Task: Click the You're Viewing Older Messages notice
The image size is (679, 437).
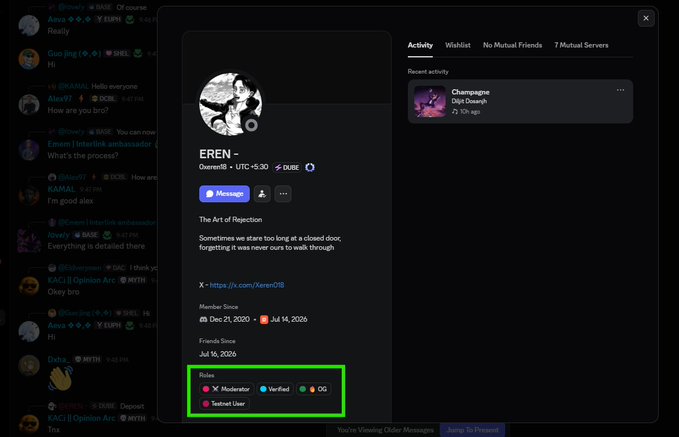Action: [x=385, y=430]
